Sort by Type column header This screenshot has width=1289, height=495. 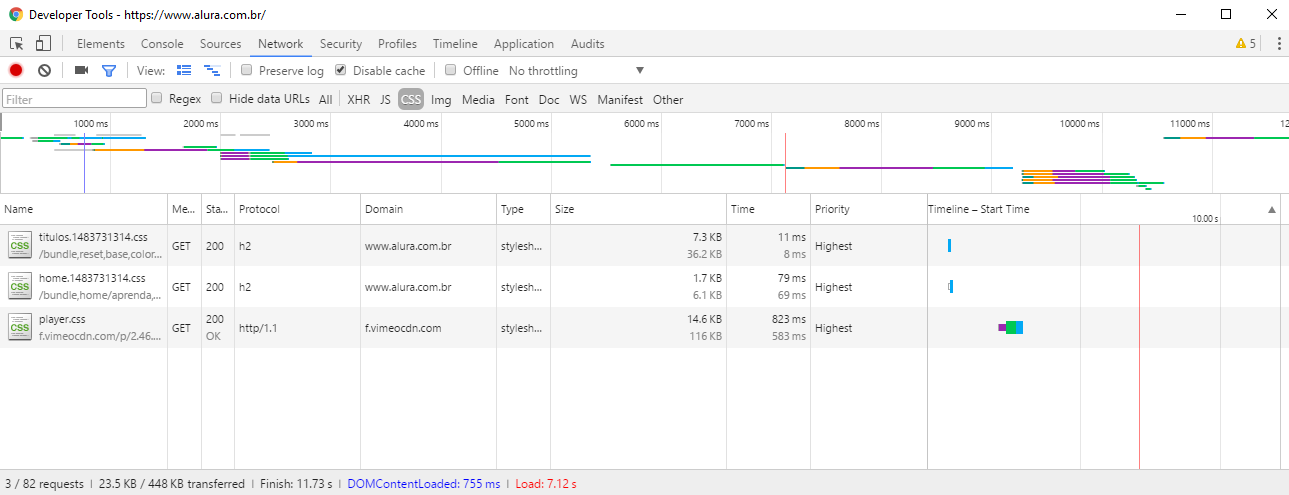point(524,209)
